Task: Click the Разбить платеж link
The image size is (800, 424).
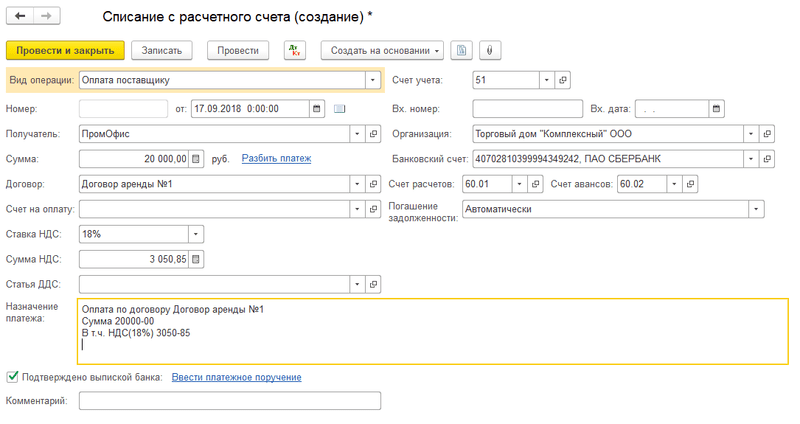Action: (276, 158)
